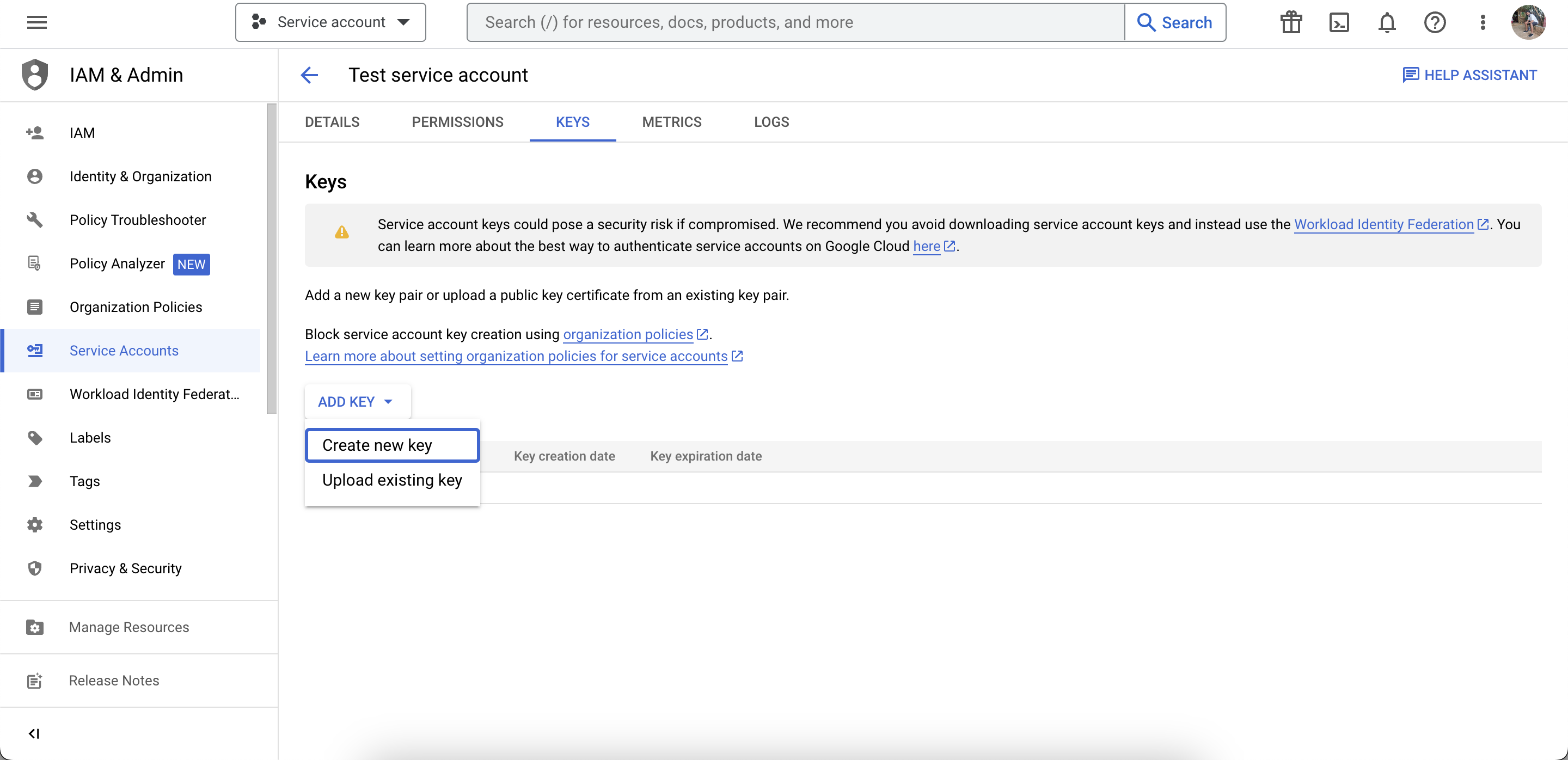Open the gift free trial icon
1568x760 pixels.
[x=1290, y=22]
